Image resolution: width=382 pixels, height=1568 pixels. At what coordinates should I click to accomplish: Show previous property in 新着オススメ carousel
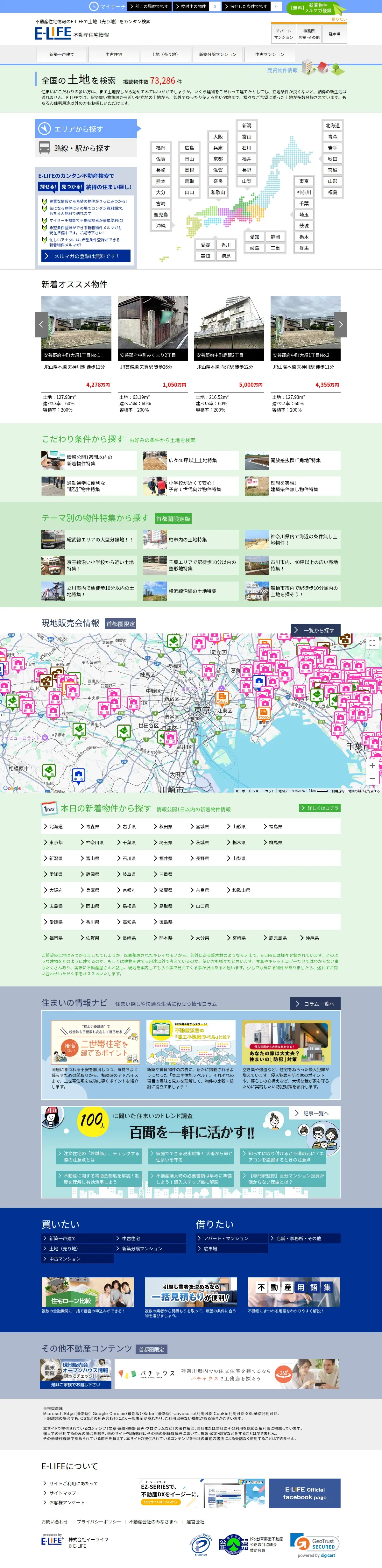coord(41,324)
